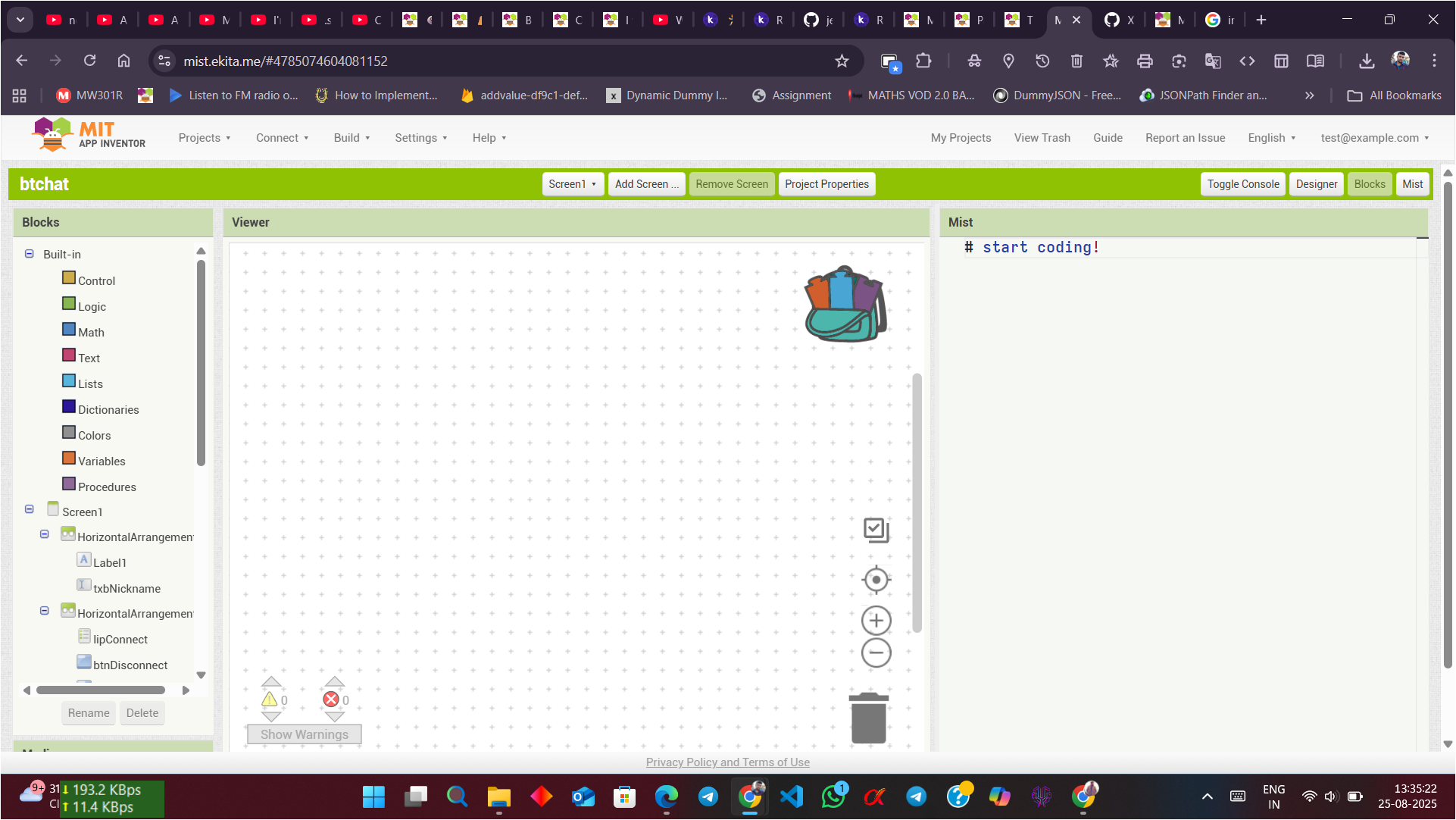The image size is (1456, 820).
Task: Click the workspace checkbox controls icon
Action: [x=876, y=530]
